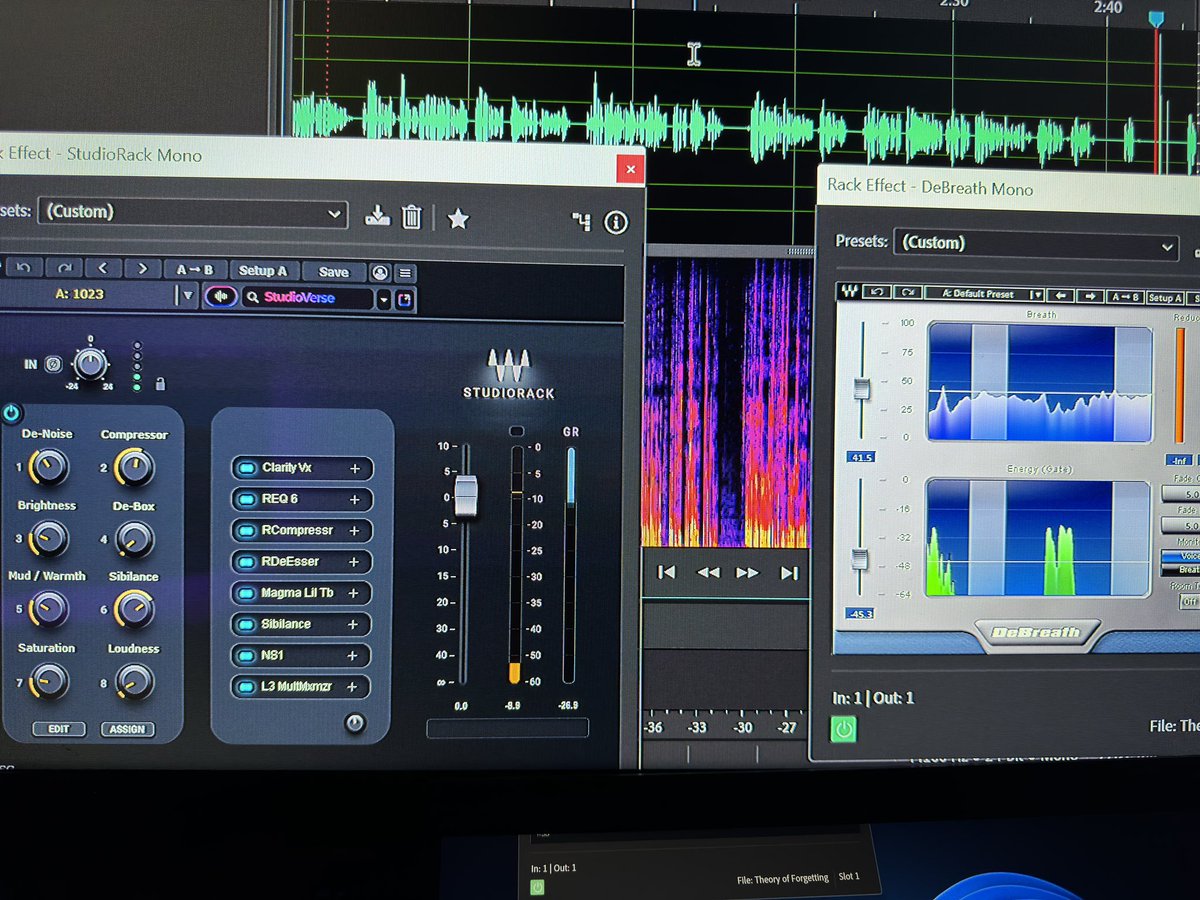Click the redo icon in DeBreath toolbar
The width and height of the screenshot is (1200, 900).
(x=908, y=294)
